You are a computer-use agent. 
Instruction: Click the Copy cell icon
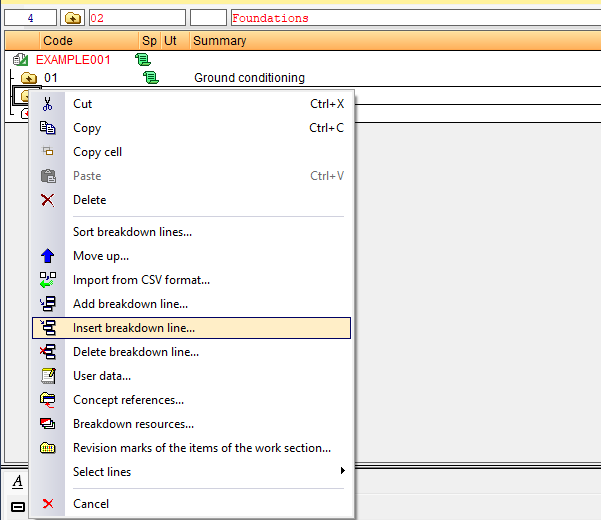click(48, 151)
